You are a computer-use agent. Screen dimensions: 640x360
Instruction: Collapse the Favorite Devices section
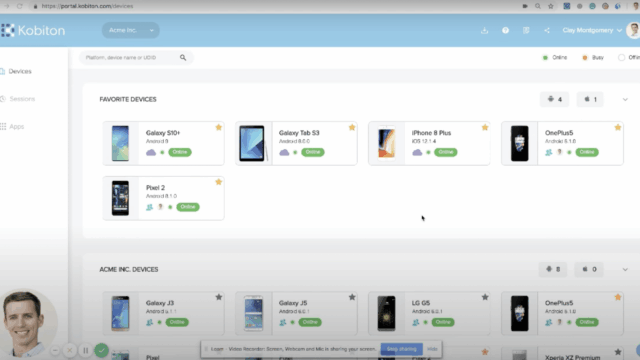625,99
